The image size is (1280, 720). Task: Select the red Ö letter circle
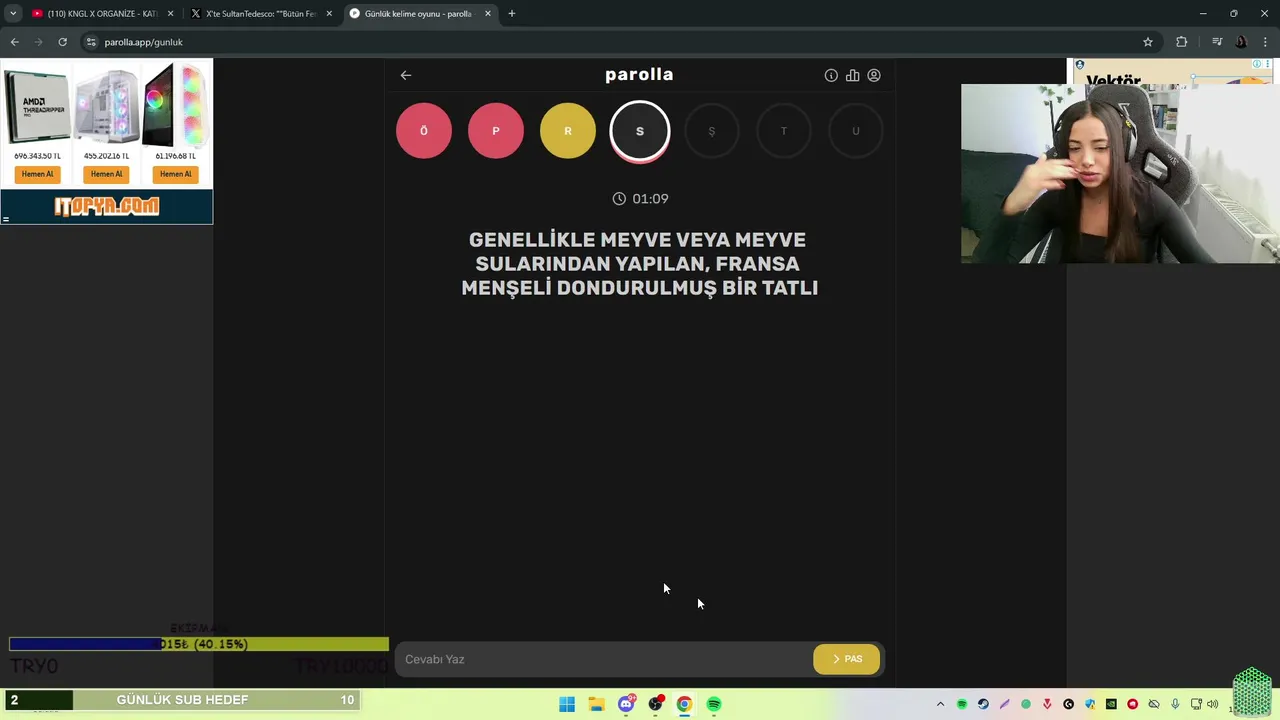tap(424, 131)
